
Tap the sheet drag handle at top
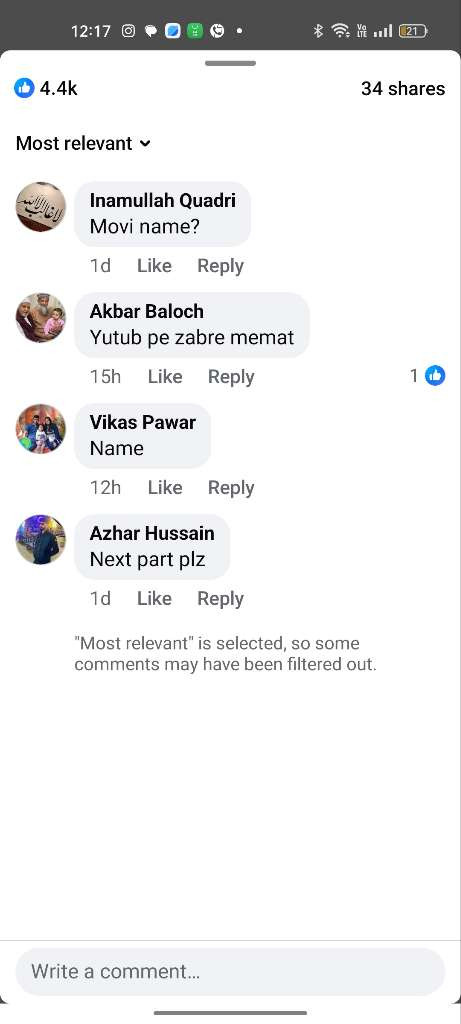230,63
